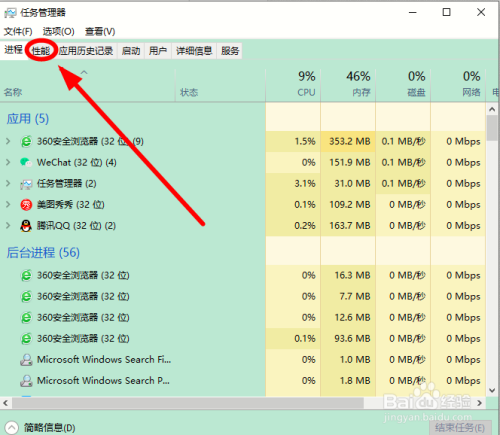Image resolution: width=500 pixels, height=435 pixels.
Task: Select the 美图秀秀 (32 位) row name
Action: 71,205
